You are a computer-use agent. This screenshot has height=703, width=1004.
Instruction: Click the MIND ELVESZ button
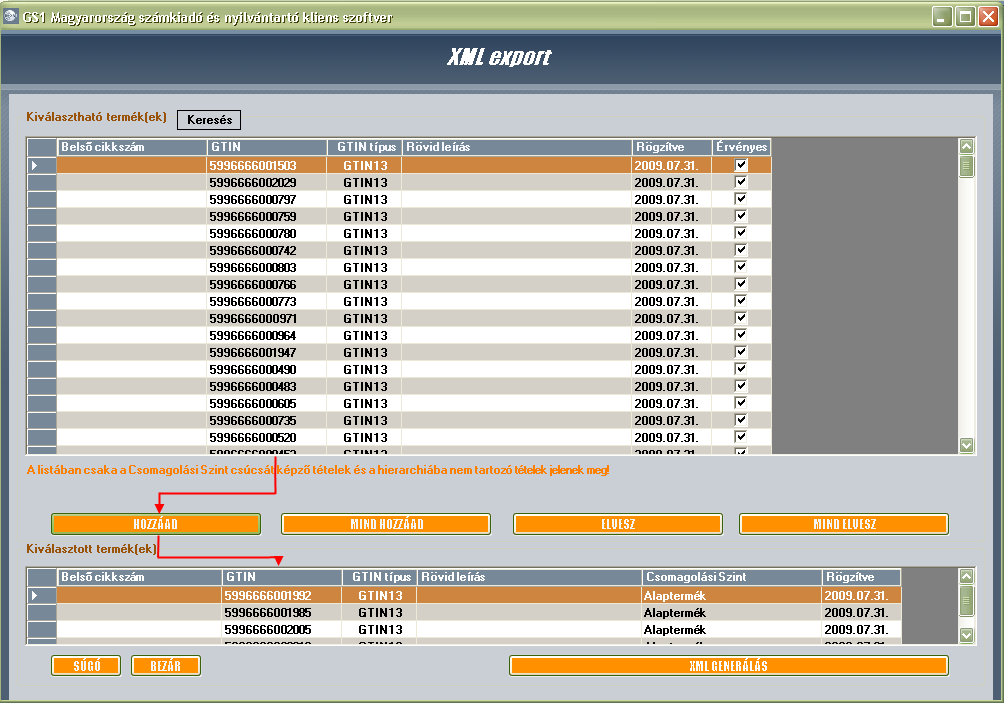[x=844, y=524]
